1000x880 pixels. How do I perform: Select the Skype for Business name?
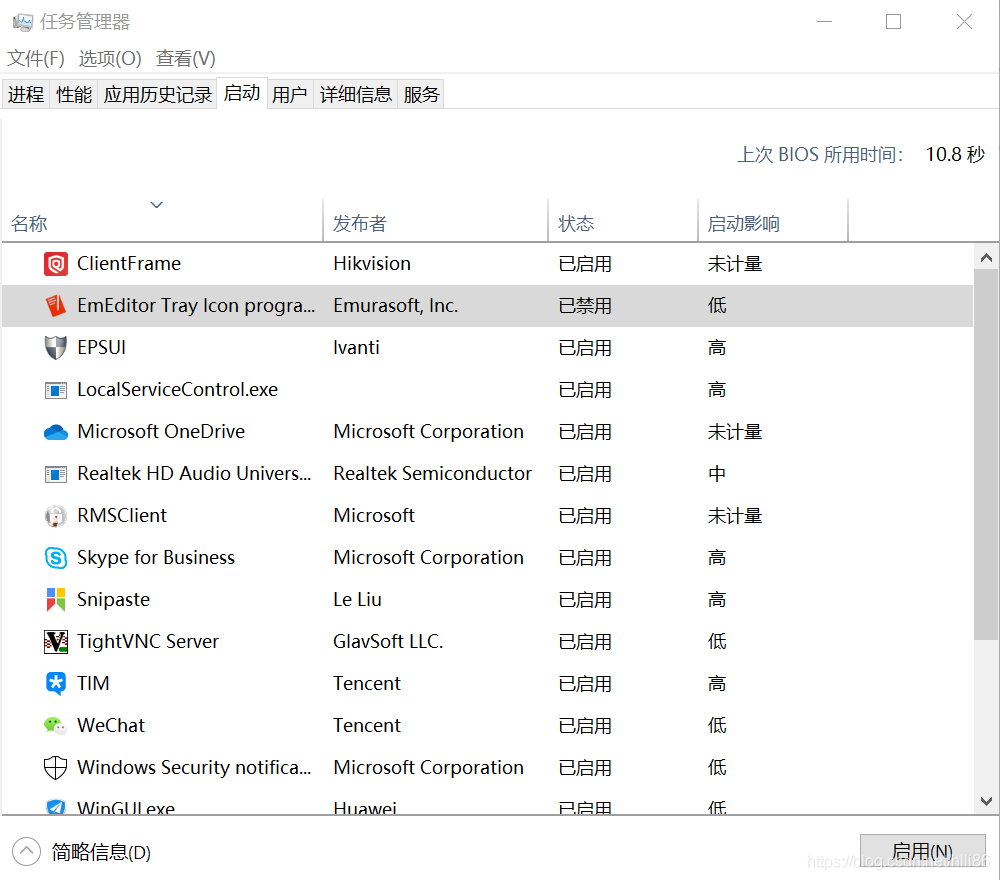click(156, 558)
